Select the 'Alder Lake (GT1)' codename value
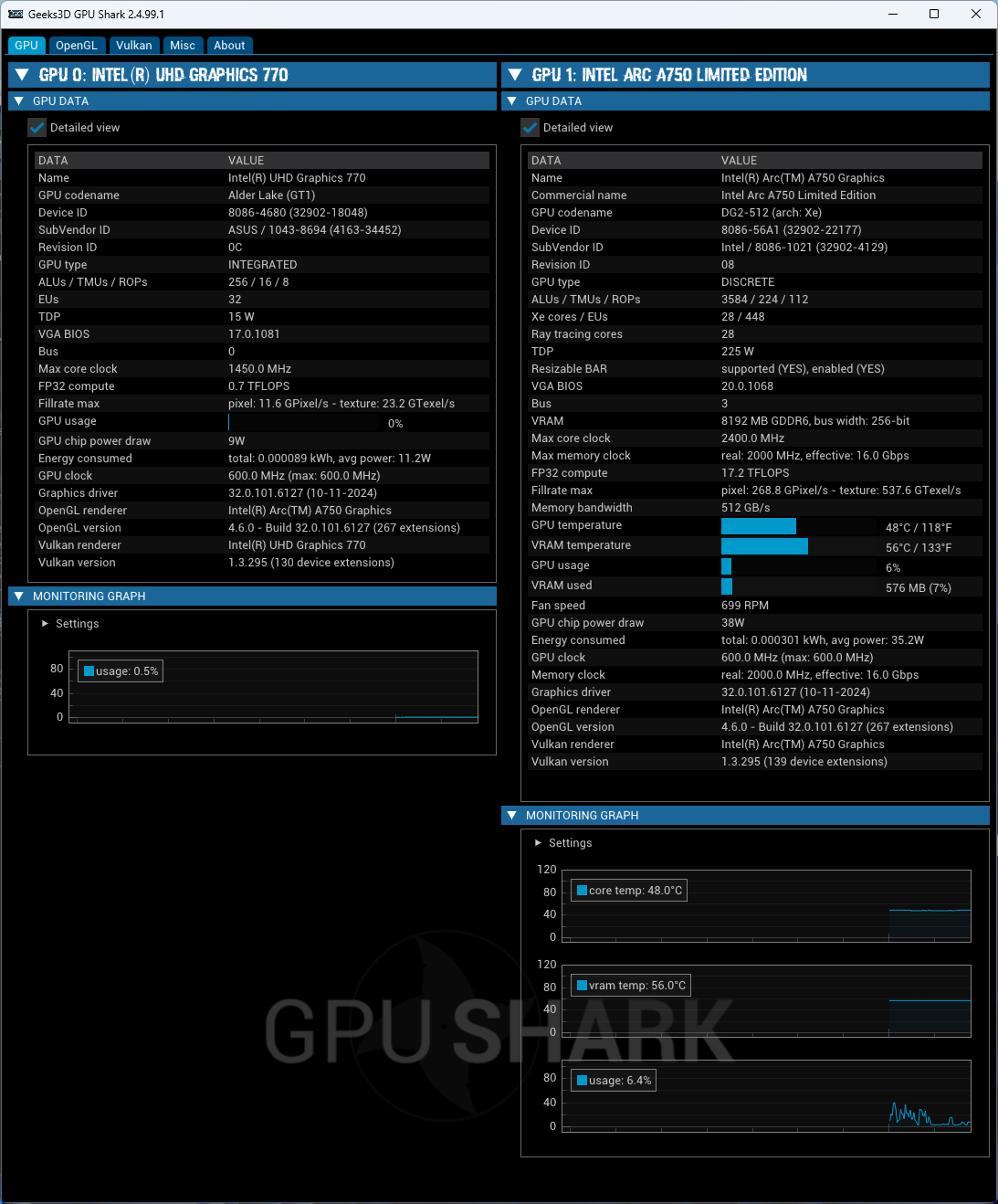This screenshot has height=1204, width=998. (271, 195)
